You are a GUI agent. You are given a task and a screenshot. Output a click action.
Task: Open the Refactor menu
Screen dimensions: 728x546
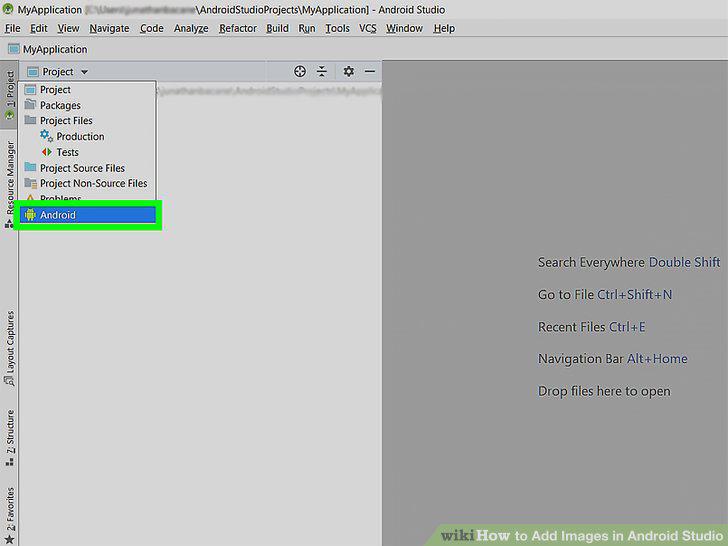click(x=238, y=28)
